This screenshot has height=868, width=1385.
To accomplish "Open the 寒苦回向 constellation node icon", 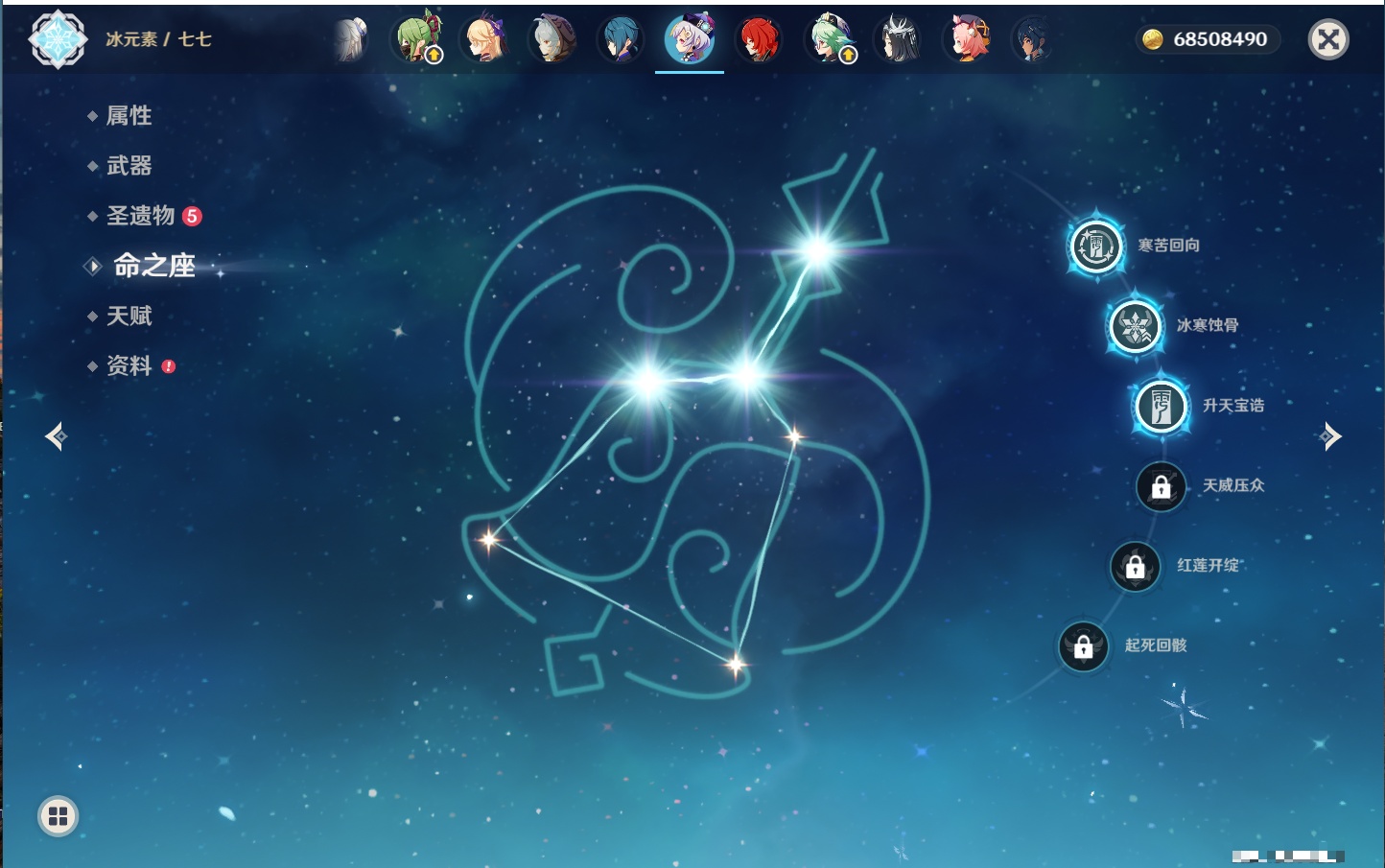I will [x=1096, y=246].
